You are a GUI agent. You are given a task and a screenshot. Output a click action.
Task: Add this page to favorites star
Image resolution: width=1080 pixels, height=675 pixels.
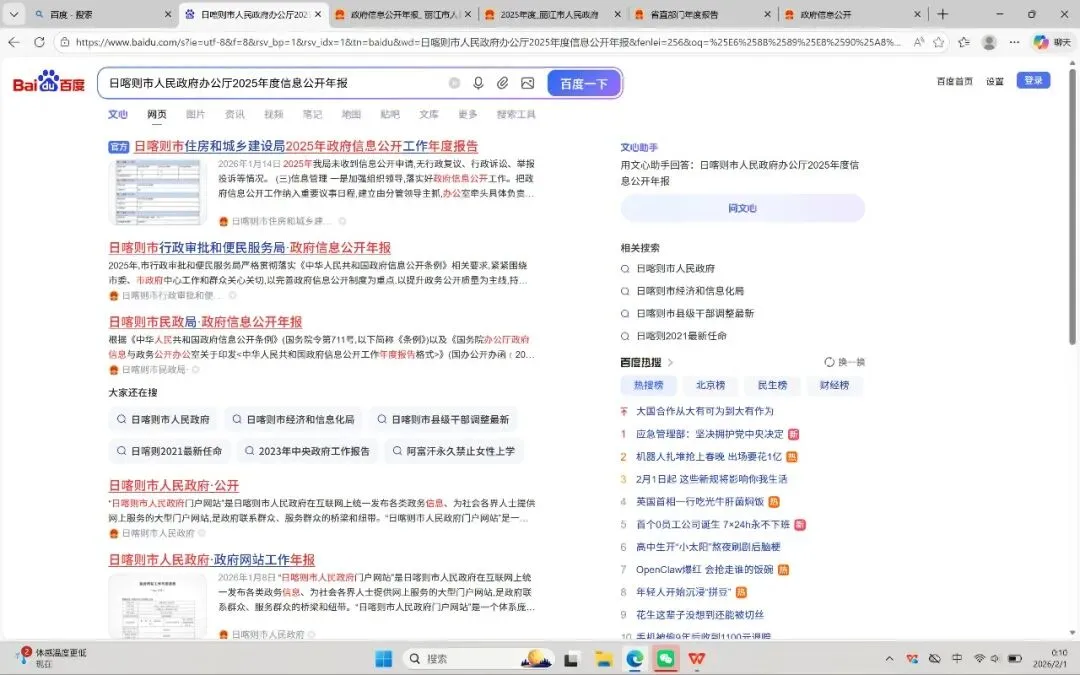(x=938, y=42)
